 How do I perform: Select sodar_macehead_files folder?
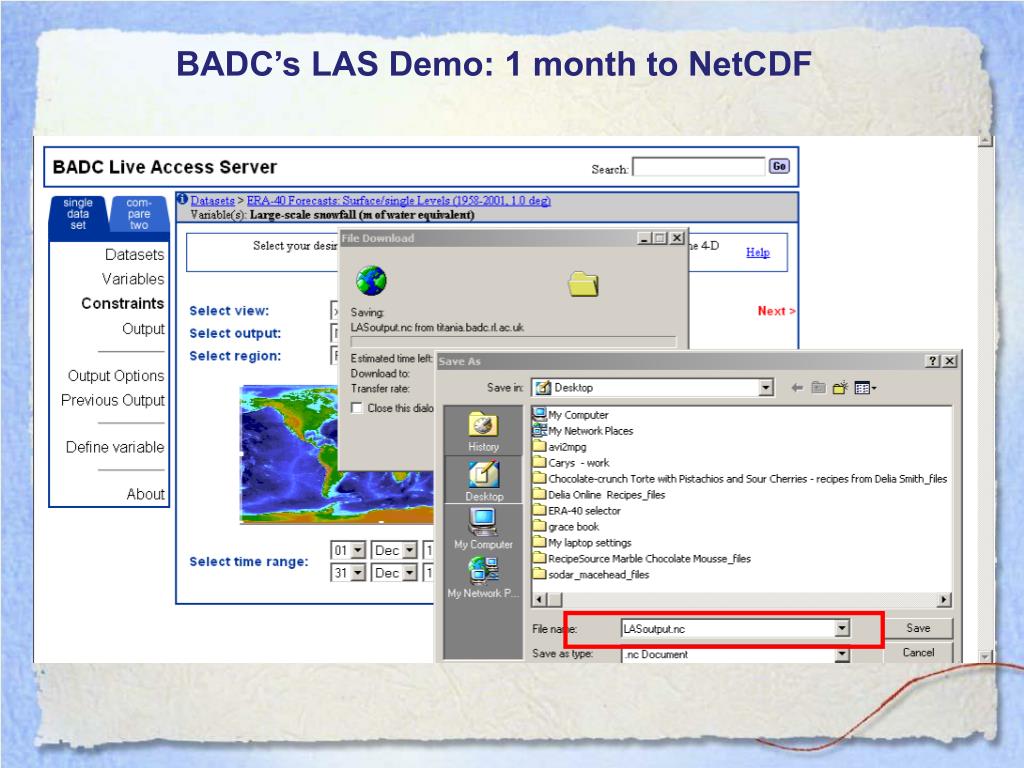[591, 575]
